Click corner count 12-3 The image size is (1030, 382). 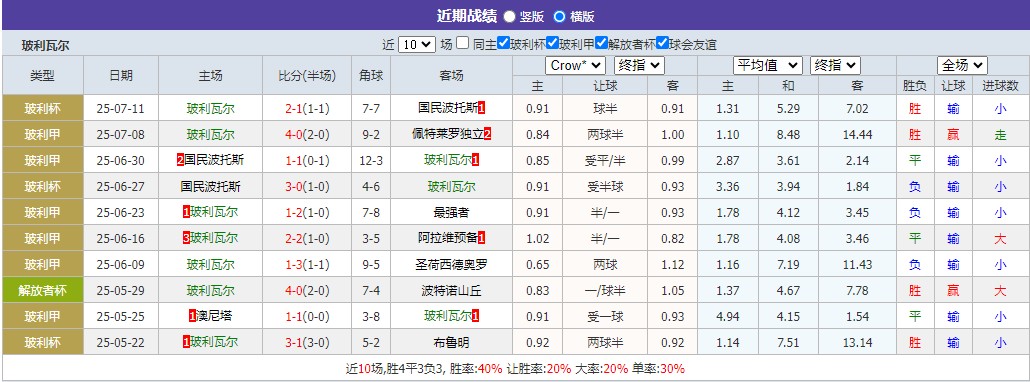coord(370,160)
